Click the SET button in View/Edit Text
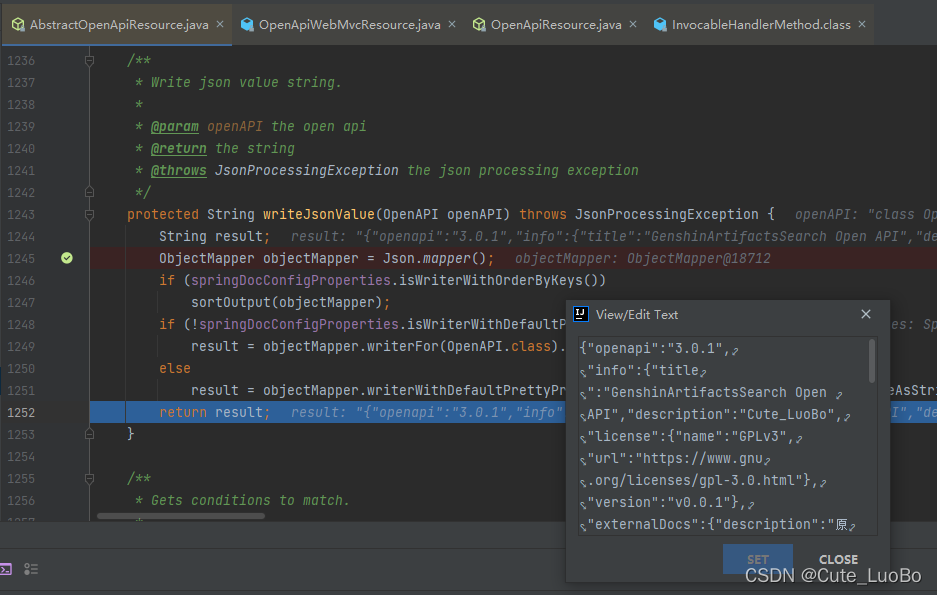Image resolution: width=937 pixels, height=595 pixels. [x=758, y=559]
